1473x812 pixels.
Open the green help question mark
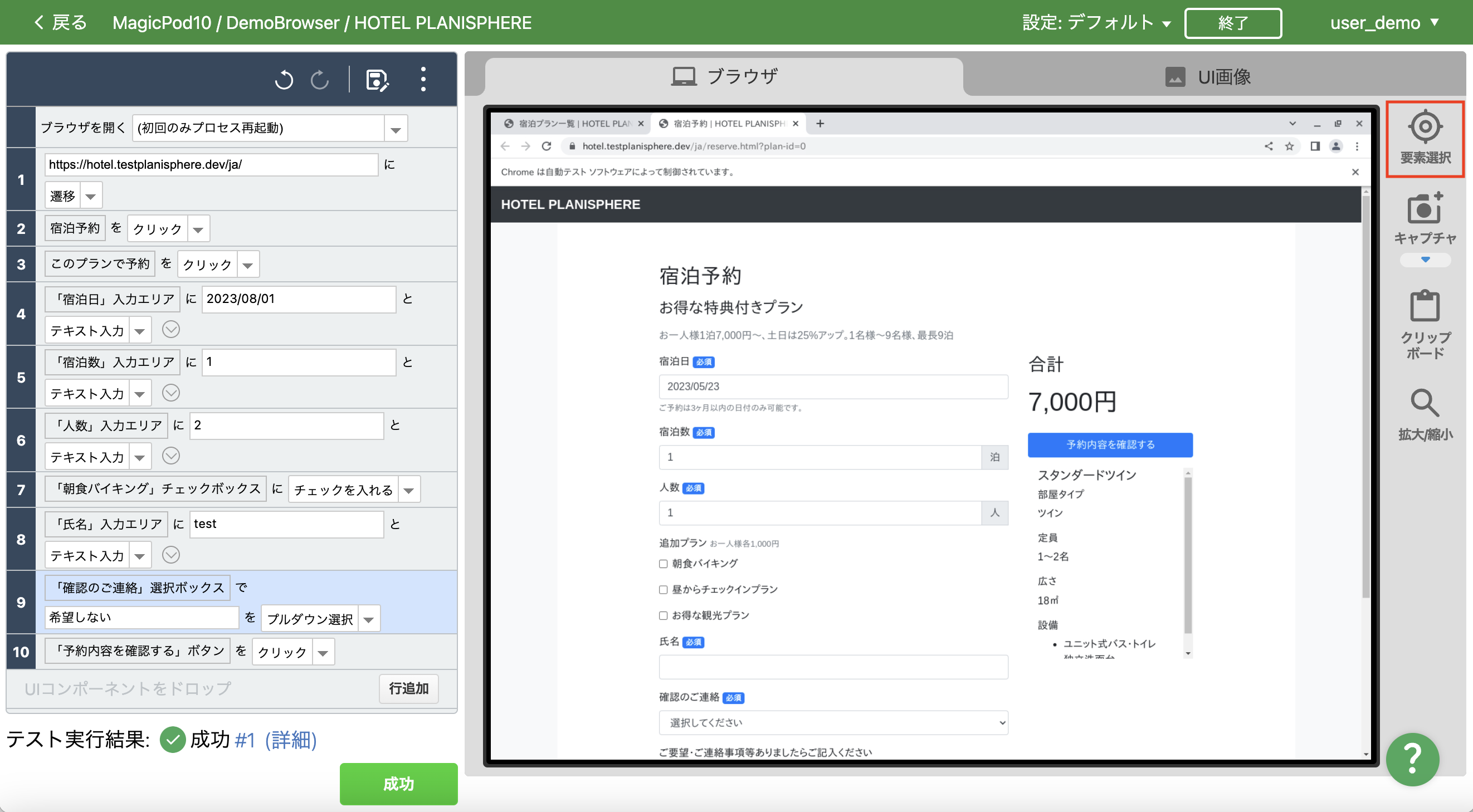tap(1412, 759)
